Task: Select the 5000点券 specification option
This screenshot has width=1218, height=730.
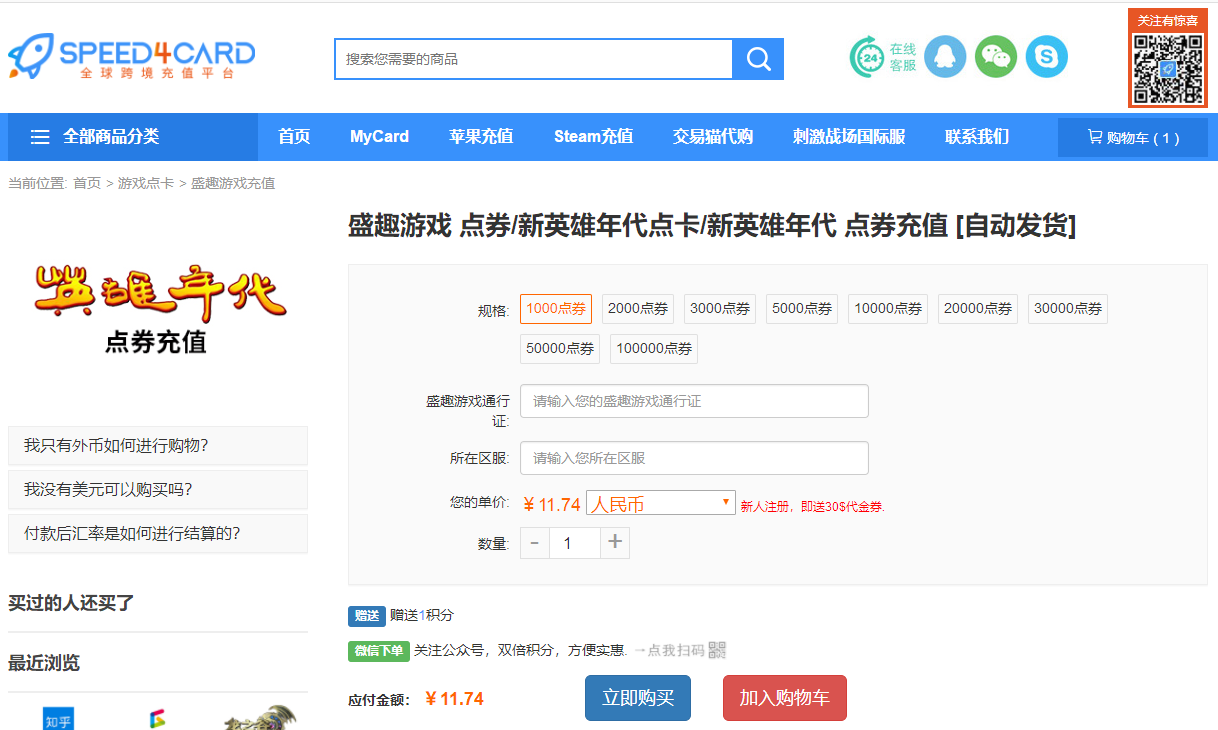Action: tap(802, 309)
